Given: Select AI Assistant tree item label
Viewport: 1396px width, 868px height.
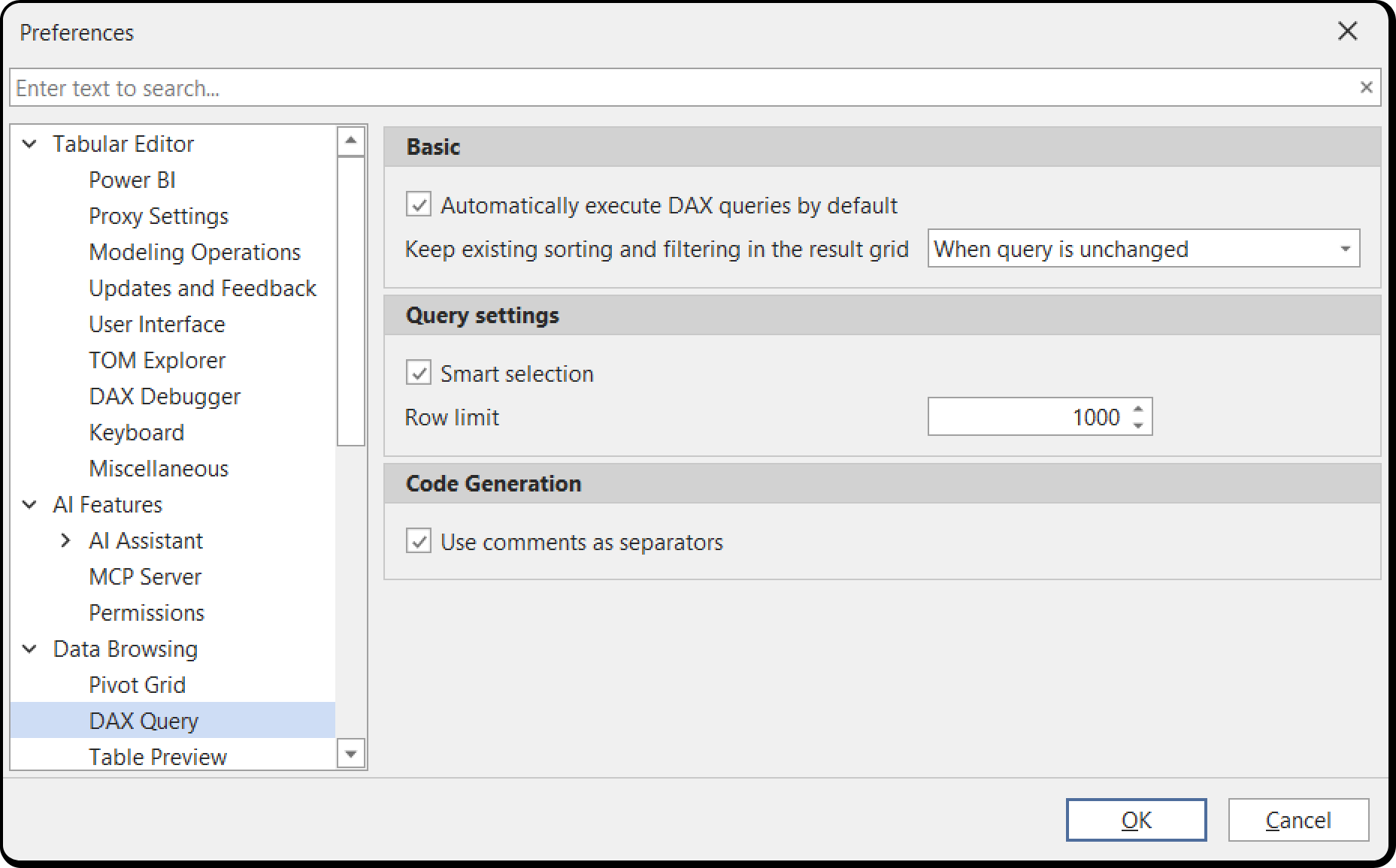Looking at the screenshot, I should [146, 540].
